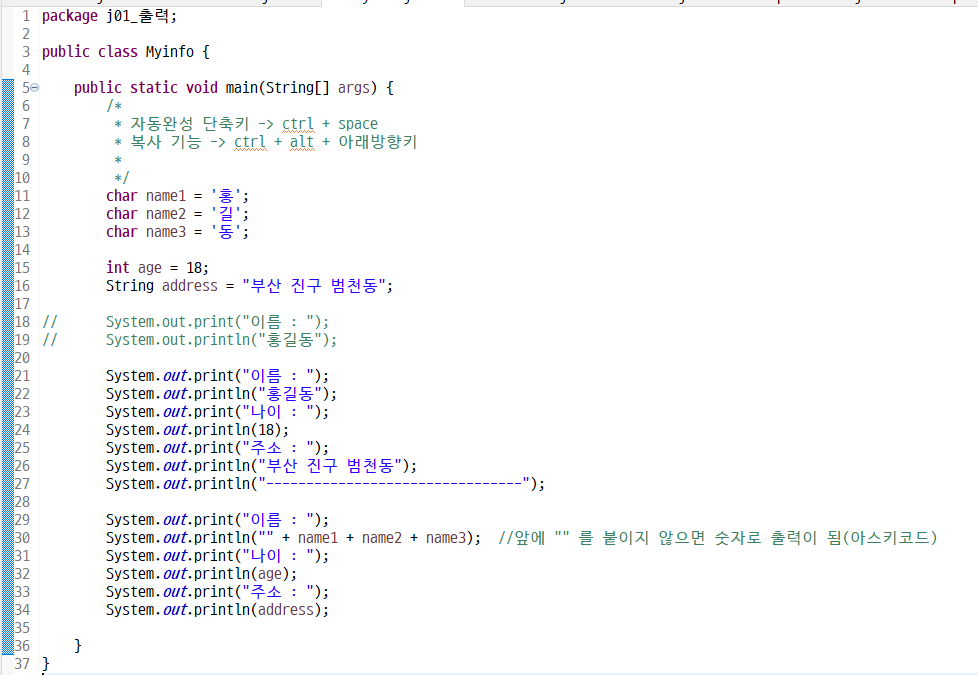The image size is (978, 675).
Task: Click the print("나이 : ") statement on line 31
Action: tap(217, 556)
